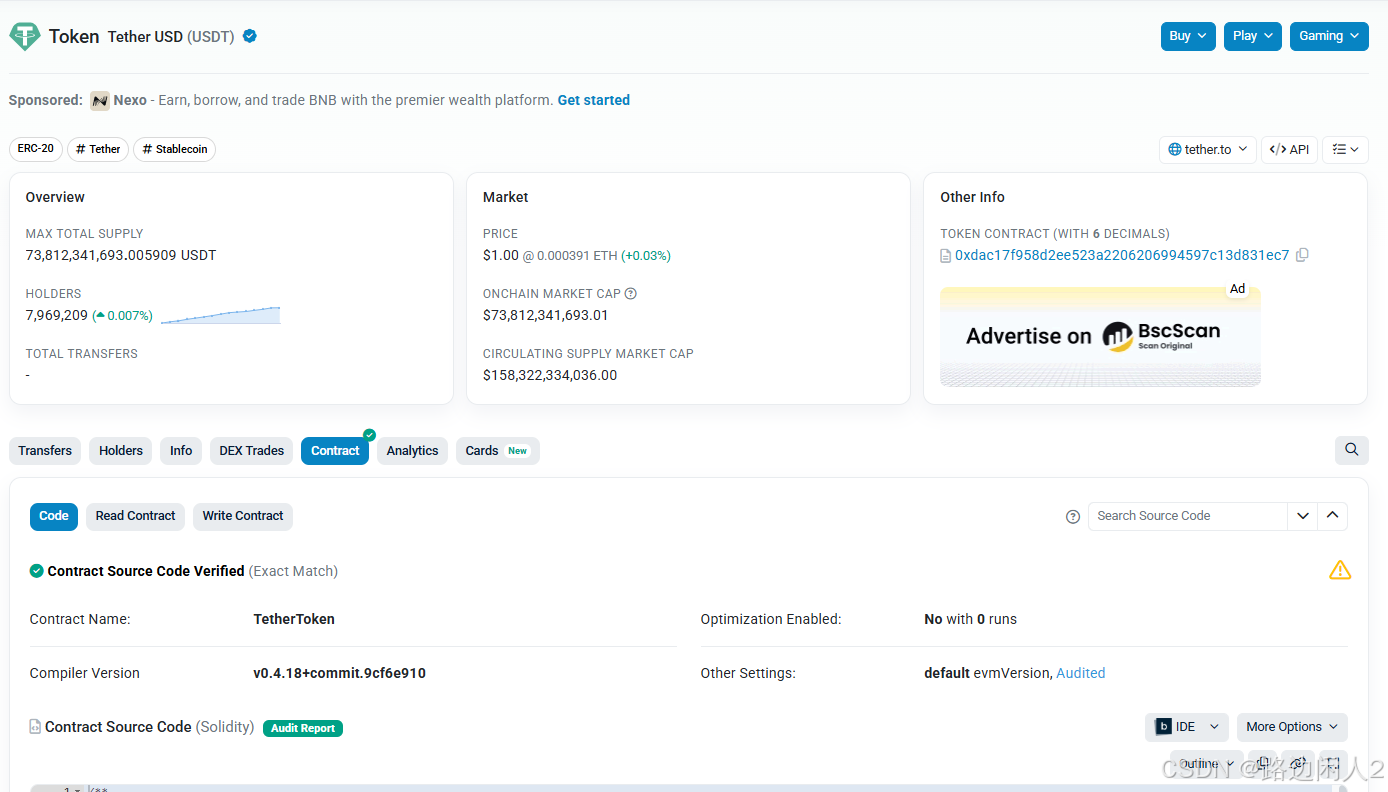Click the Ad label on the banner
Image resolution: width=1388 pixels, height=792 pixels.
click(1237, 289)
